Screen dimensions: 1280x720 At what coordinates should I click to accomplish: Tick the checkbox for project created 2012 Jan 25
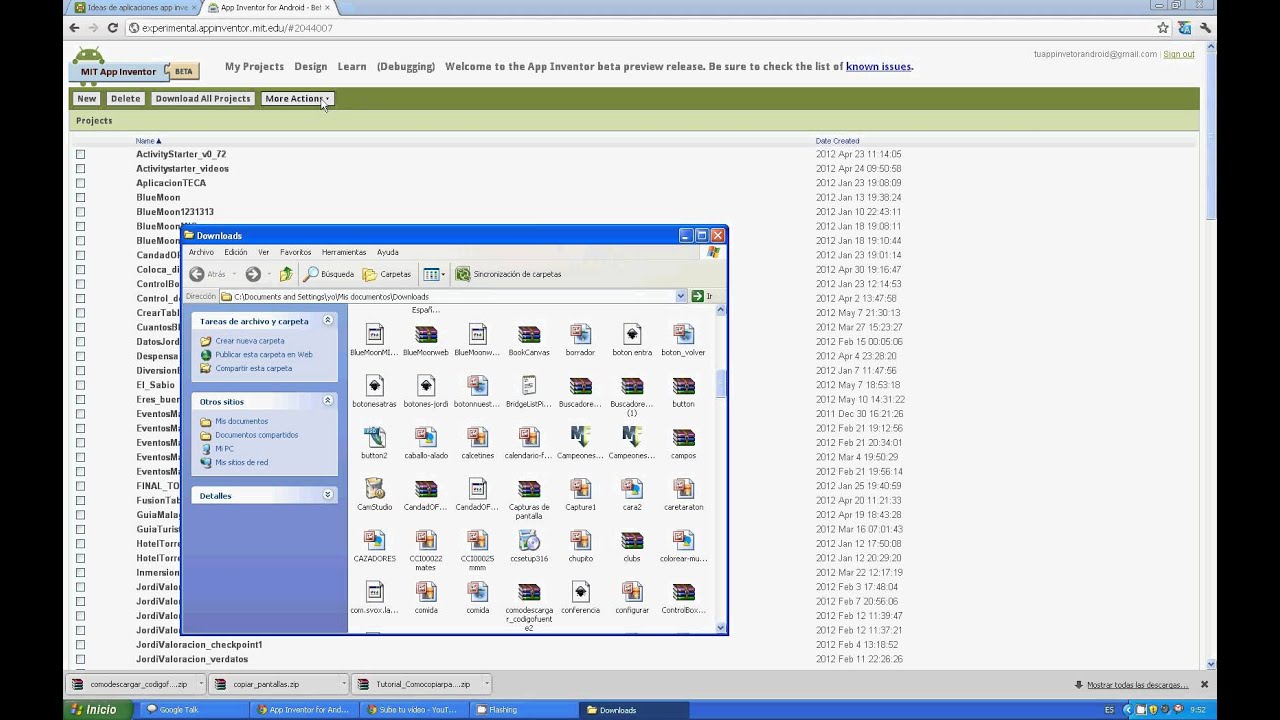81,486
